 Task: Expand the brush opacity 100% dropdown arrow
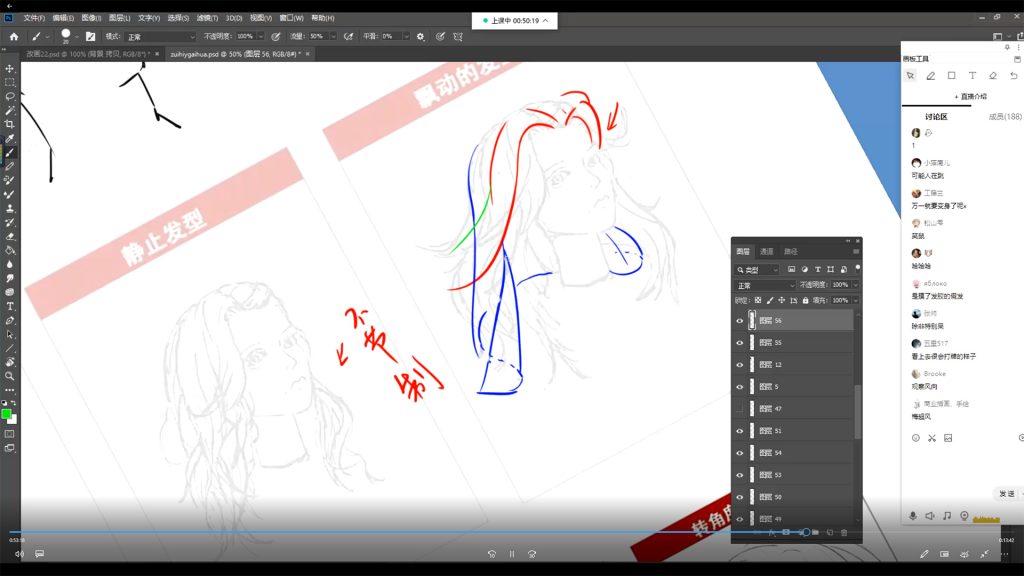(260, 36)
